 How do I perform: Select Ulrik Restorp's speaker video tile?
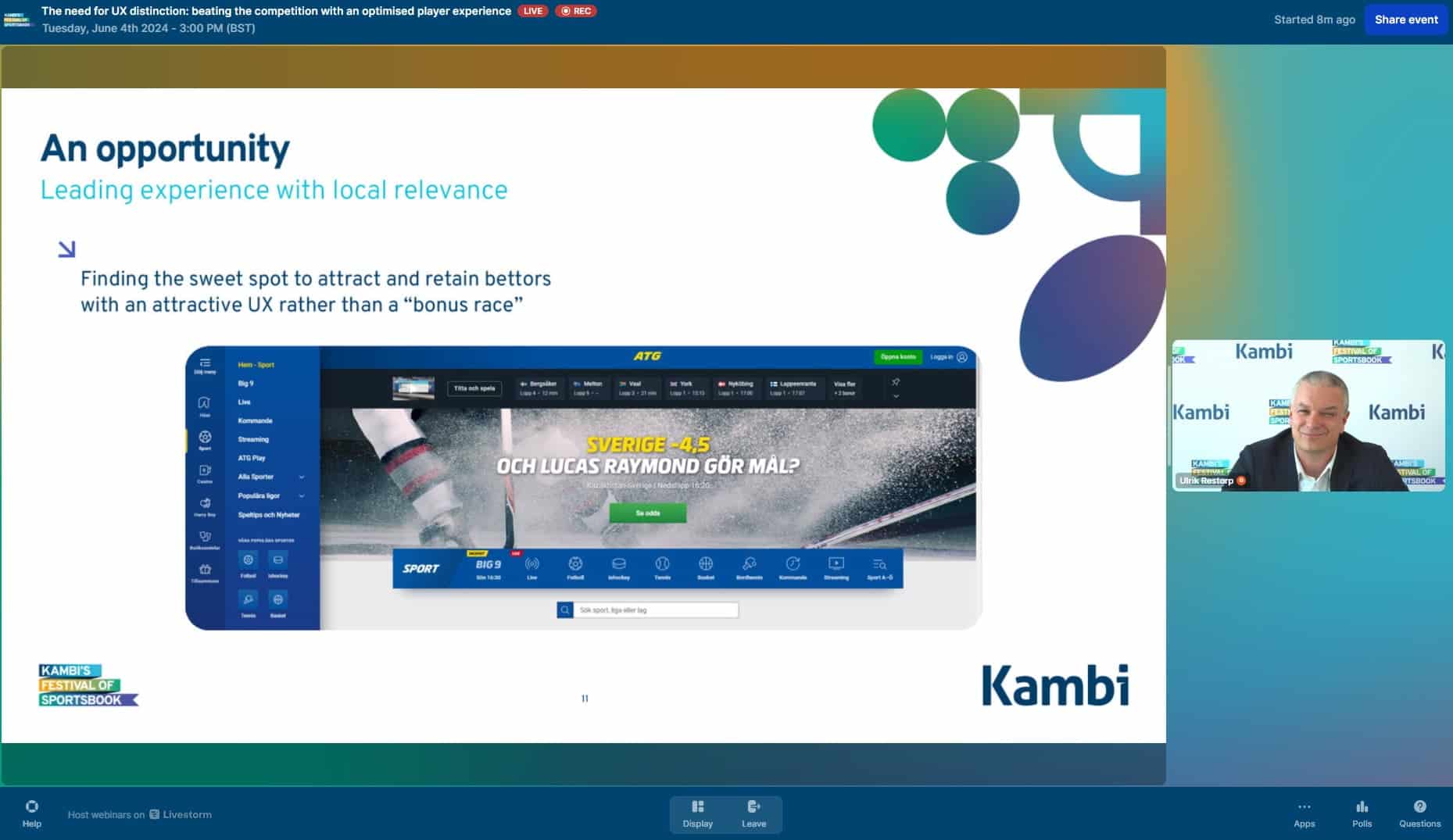point(1308,415)
